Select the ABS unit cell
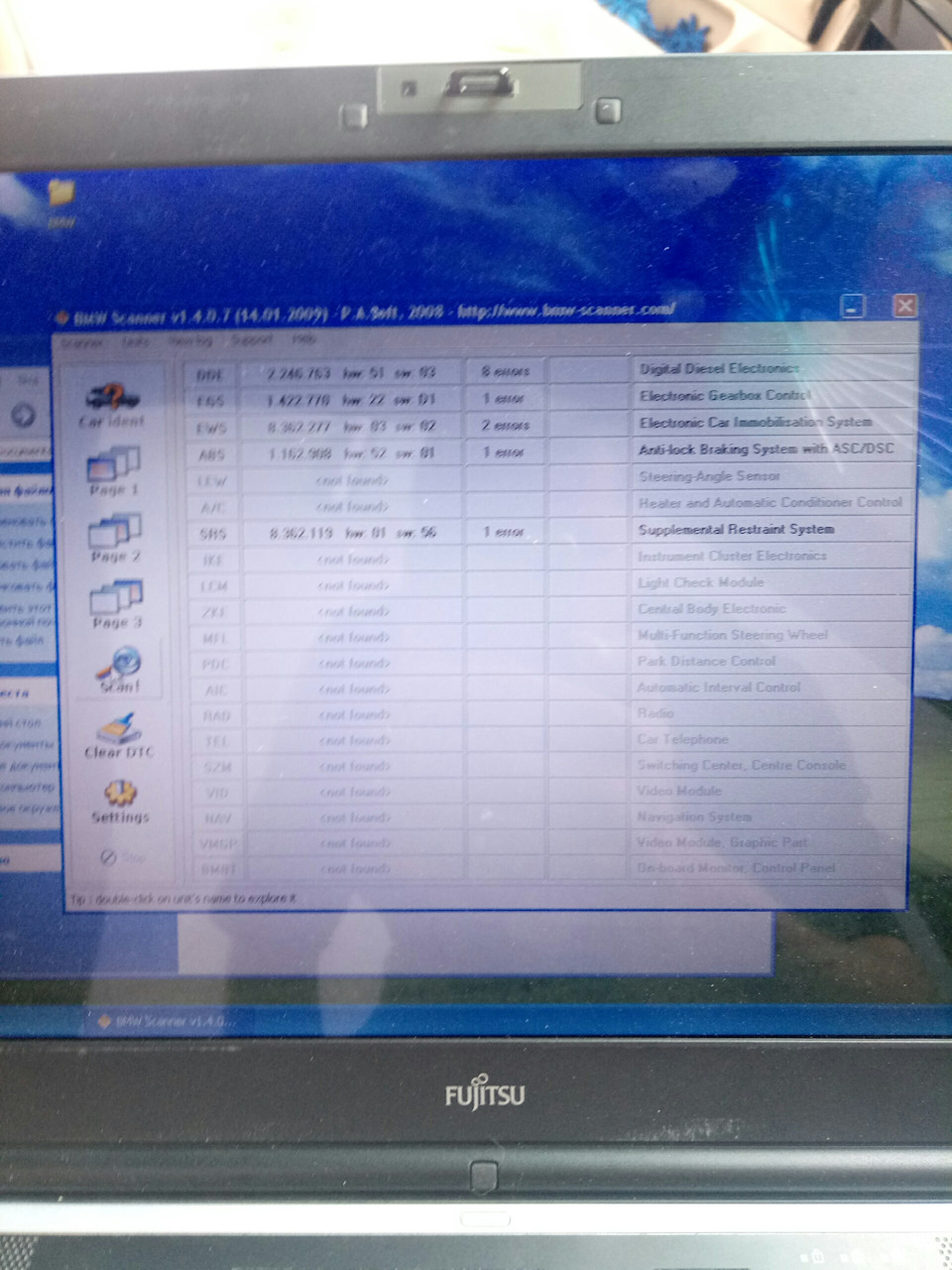 (x=211, y=454)
